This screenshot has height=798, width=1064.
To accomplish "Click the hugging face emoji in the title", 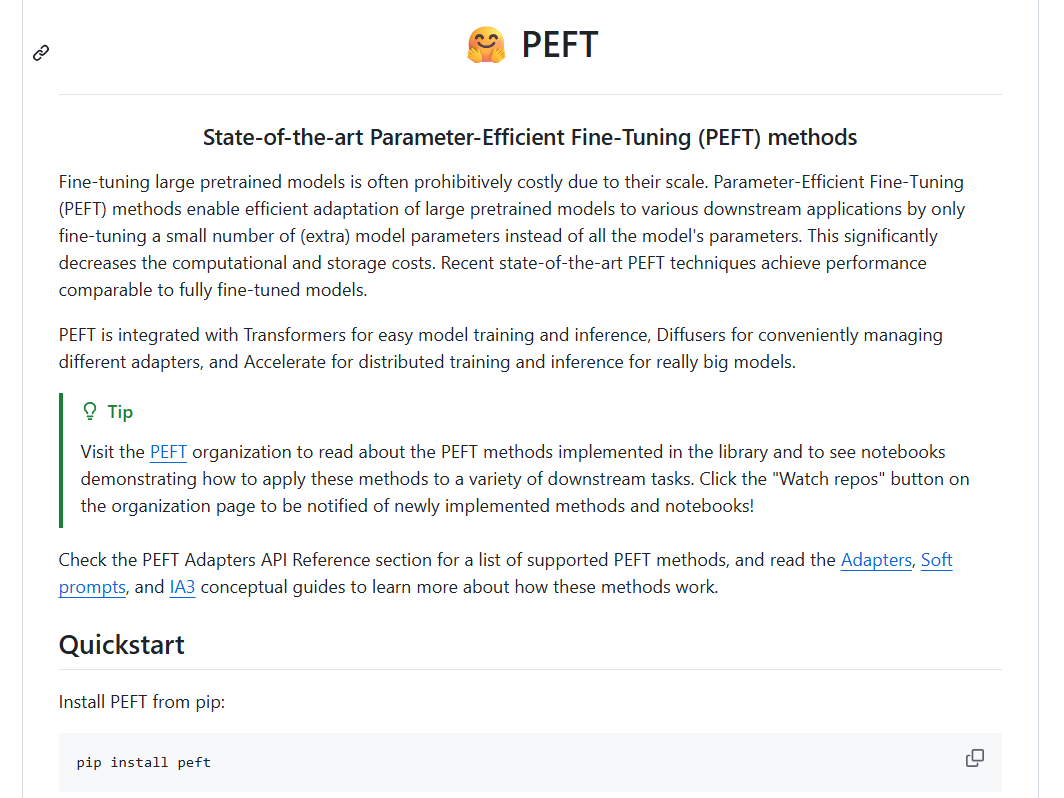I will [x=486, y=45].
